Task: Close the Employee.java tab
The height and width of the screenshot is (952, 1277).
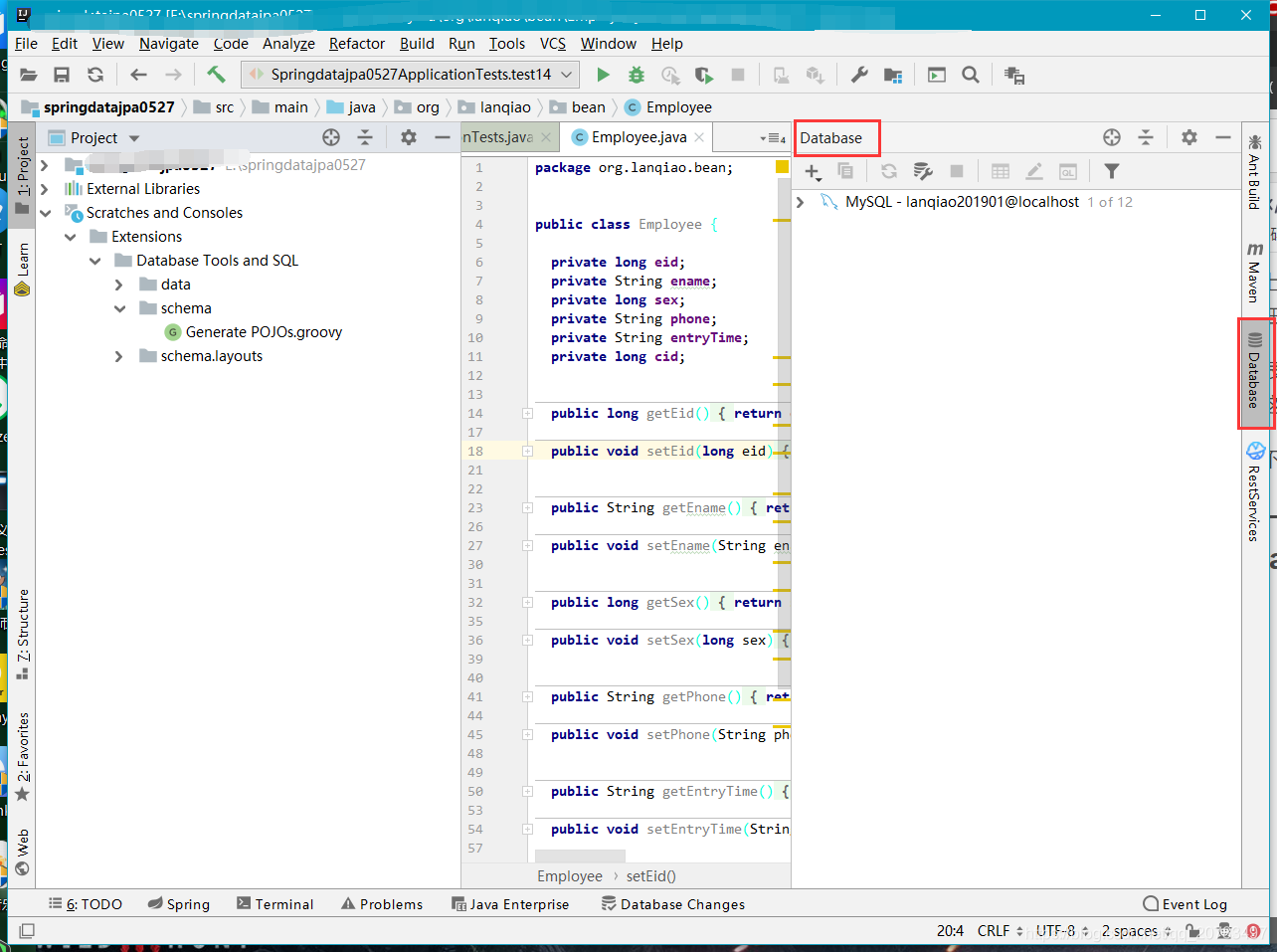Action: (700, 137)
